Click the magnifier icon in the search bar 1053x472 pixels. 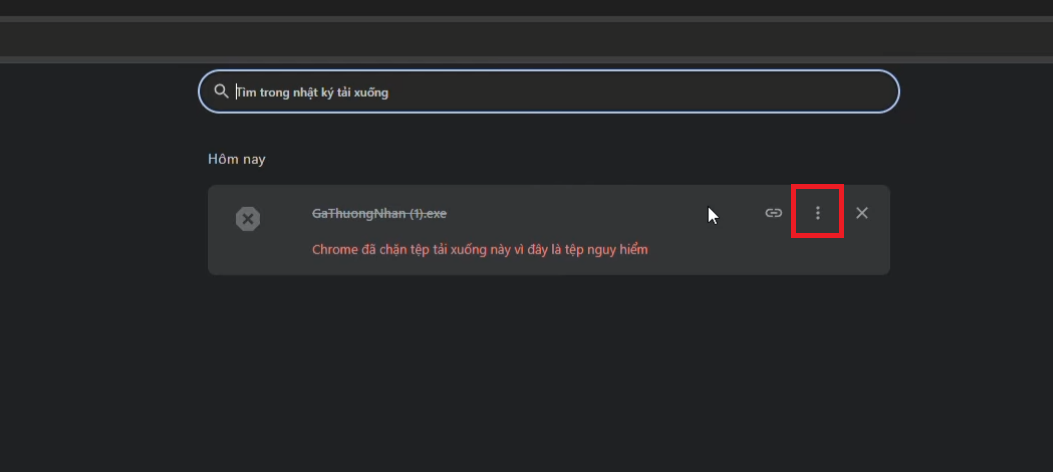coord(222,91)
